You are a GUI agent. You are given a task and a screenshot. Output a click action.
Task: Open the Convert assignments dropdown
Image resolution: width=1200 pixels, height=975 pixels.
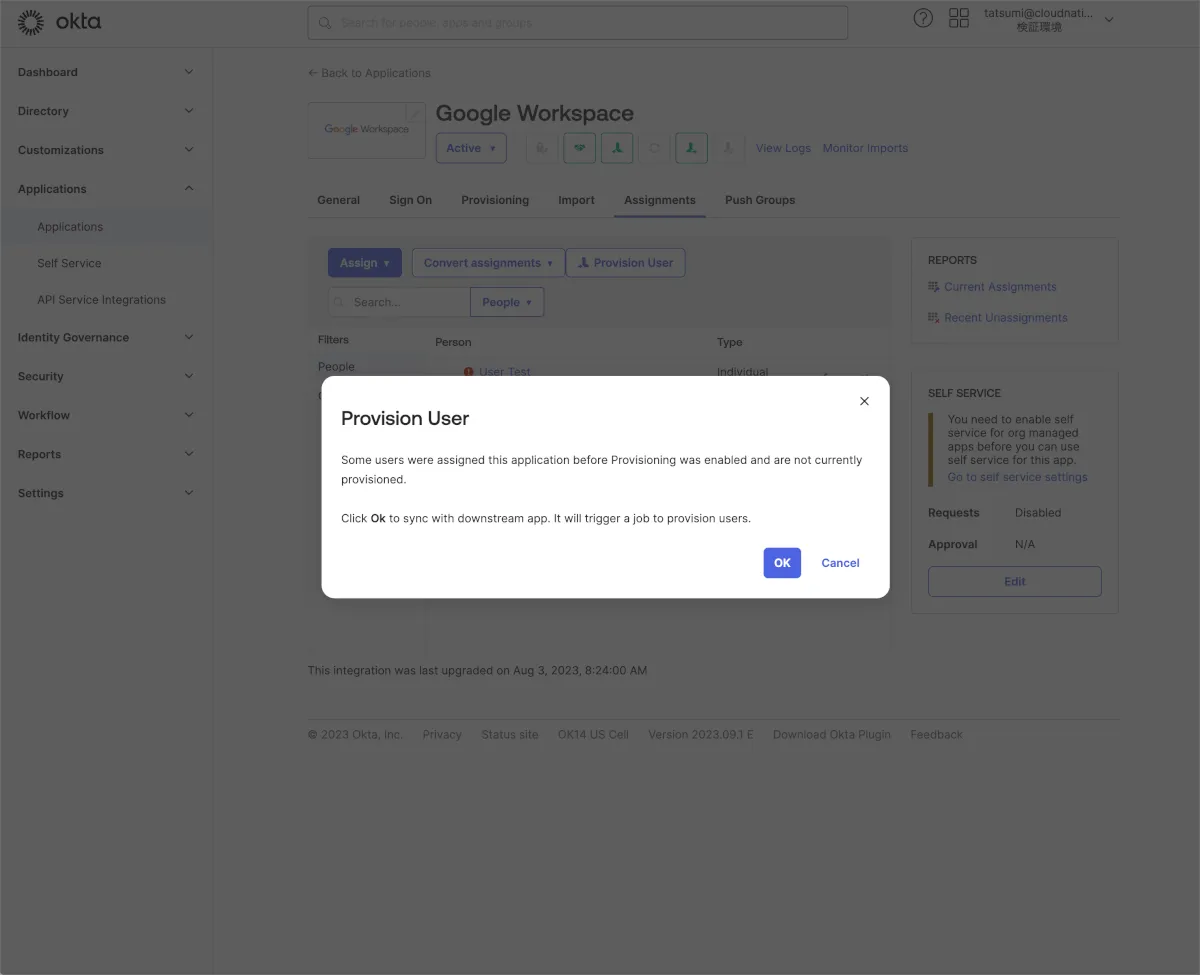click(488, 263)
